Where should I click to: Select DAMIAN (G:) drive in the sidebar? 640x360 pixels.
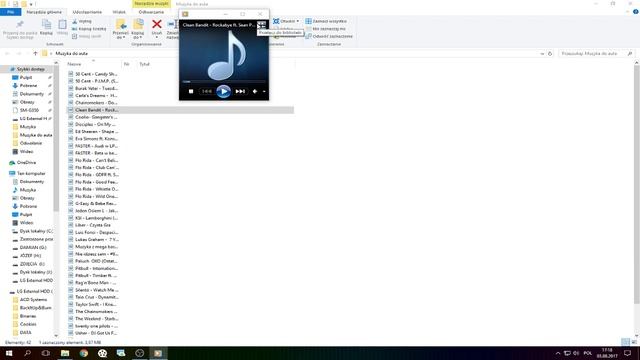(x=33, y=247)
